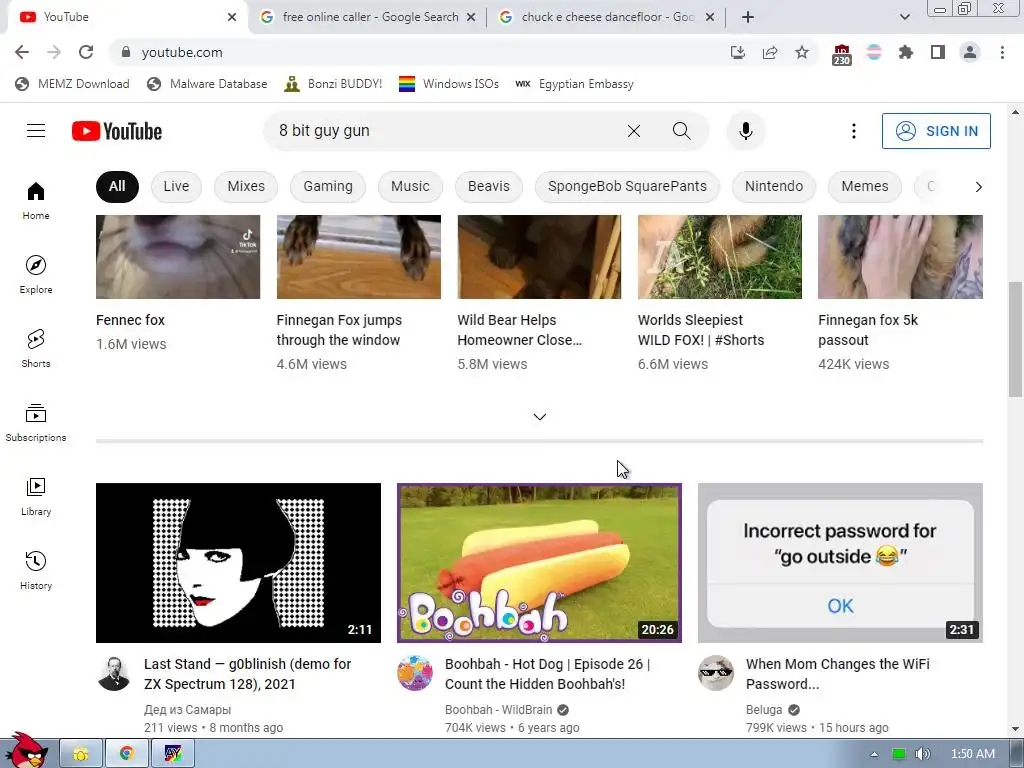The image size is (1024, 768).
Task: Open Explore in the sidebar
Action: tap(36, 274)
